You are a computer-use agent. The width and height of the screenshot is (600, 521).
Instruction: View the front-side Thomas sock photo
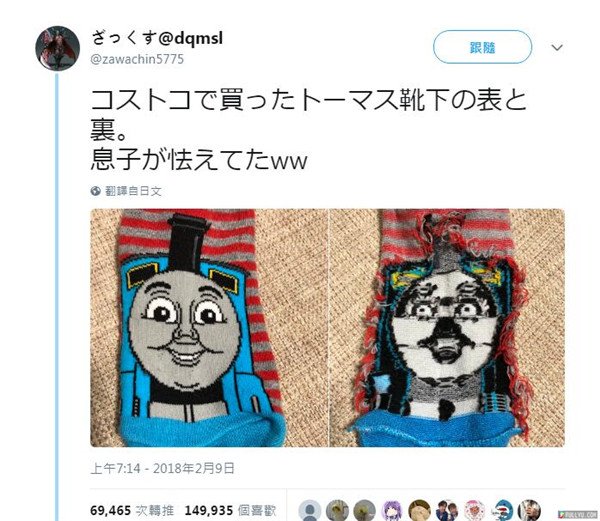pyautogui.click(x=209, y=328)
